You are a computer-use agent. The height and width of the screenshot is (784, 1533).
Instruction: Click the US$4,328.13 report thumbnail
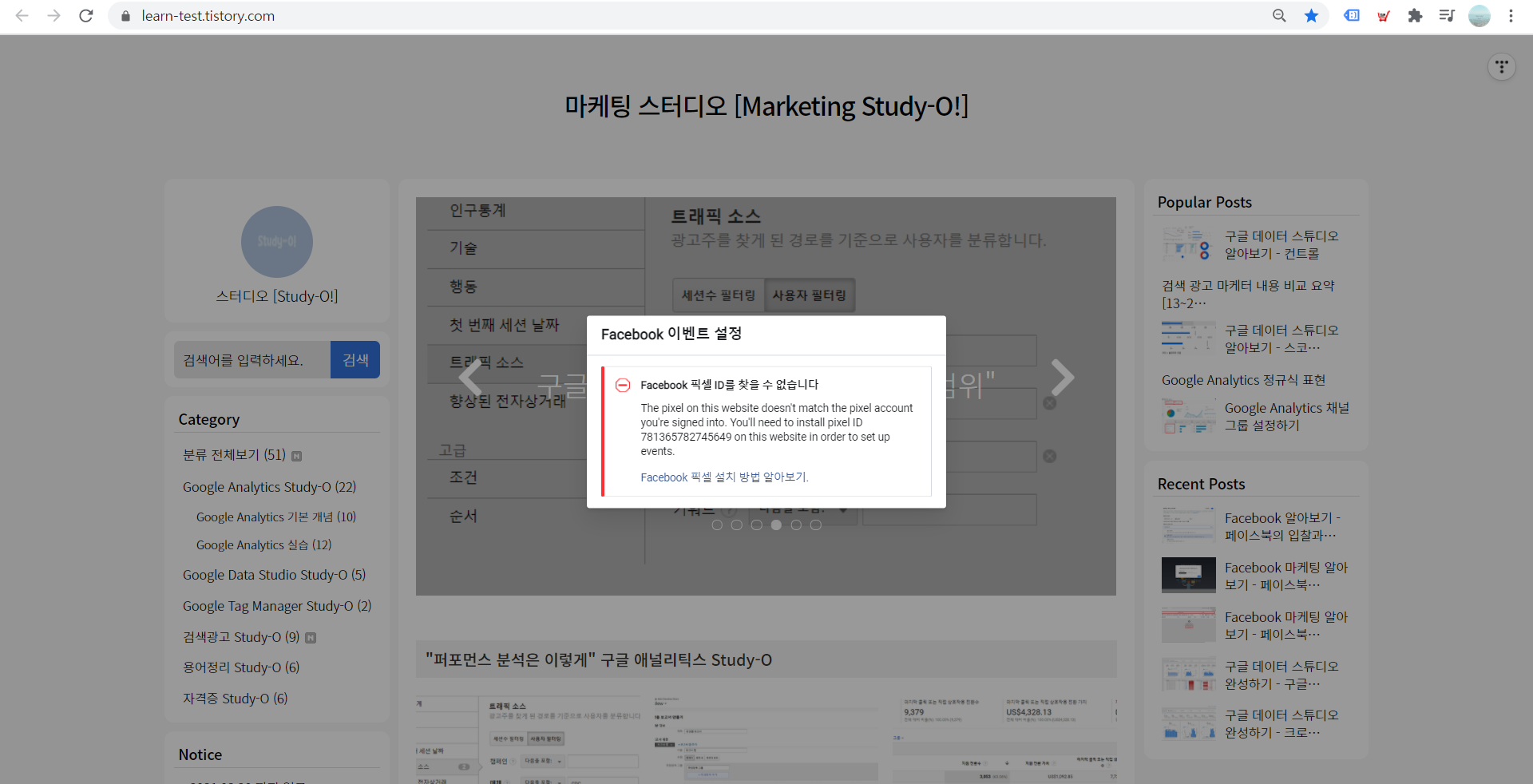[1004, 739]
